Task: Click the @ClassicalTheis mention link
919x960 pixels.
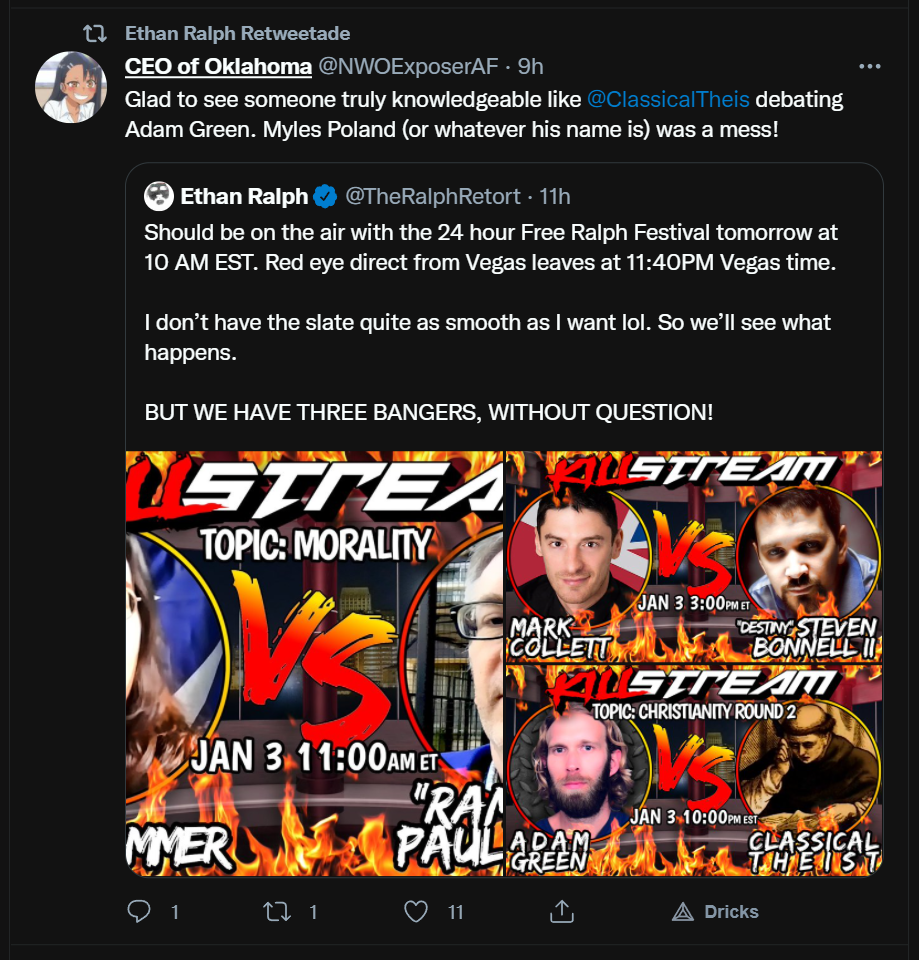Action: (668, 99)
